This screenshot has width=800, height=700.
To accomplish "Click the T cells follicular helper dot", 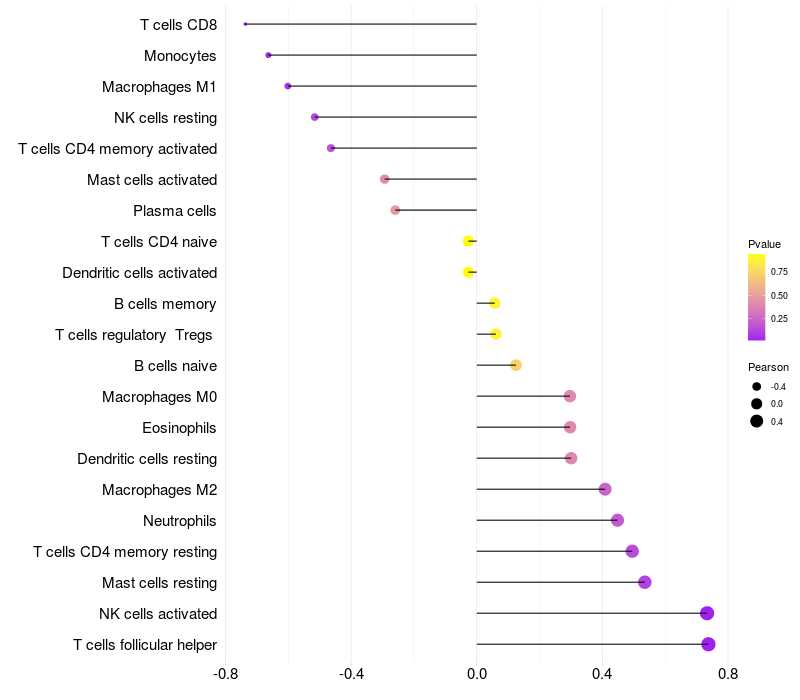I will tap(708, 644).
